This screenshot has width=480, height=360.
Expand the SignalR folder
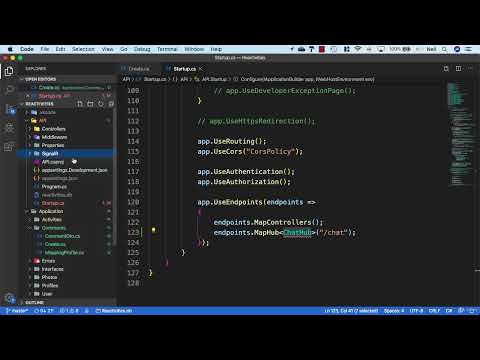tap(65, 154)
